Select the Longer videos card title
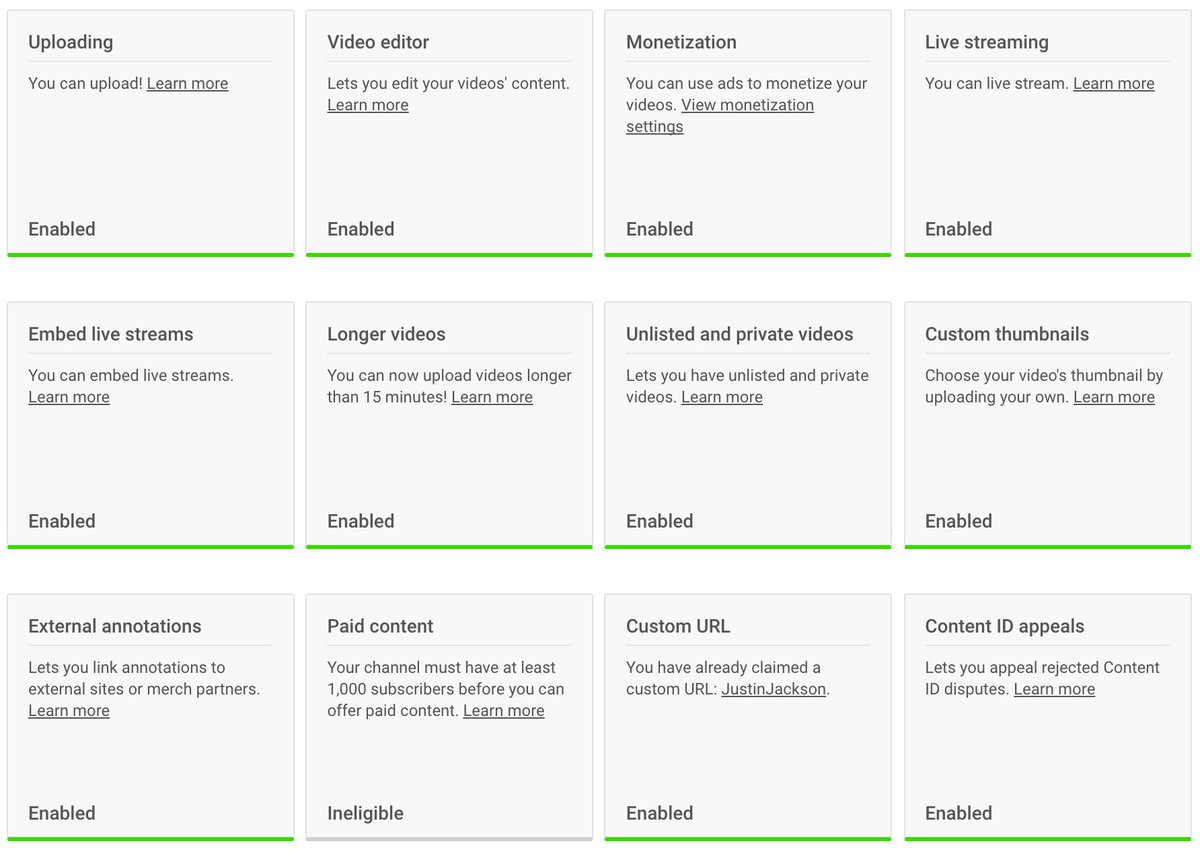 click(x=386, y=334)
